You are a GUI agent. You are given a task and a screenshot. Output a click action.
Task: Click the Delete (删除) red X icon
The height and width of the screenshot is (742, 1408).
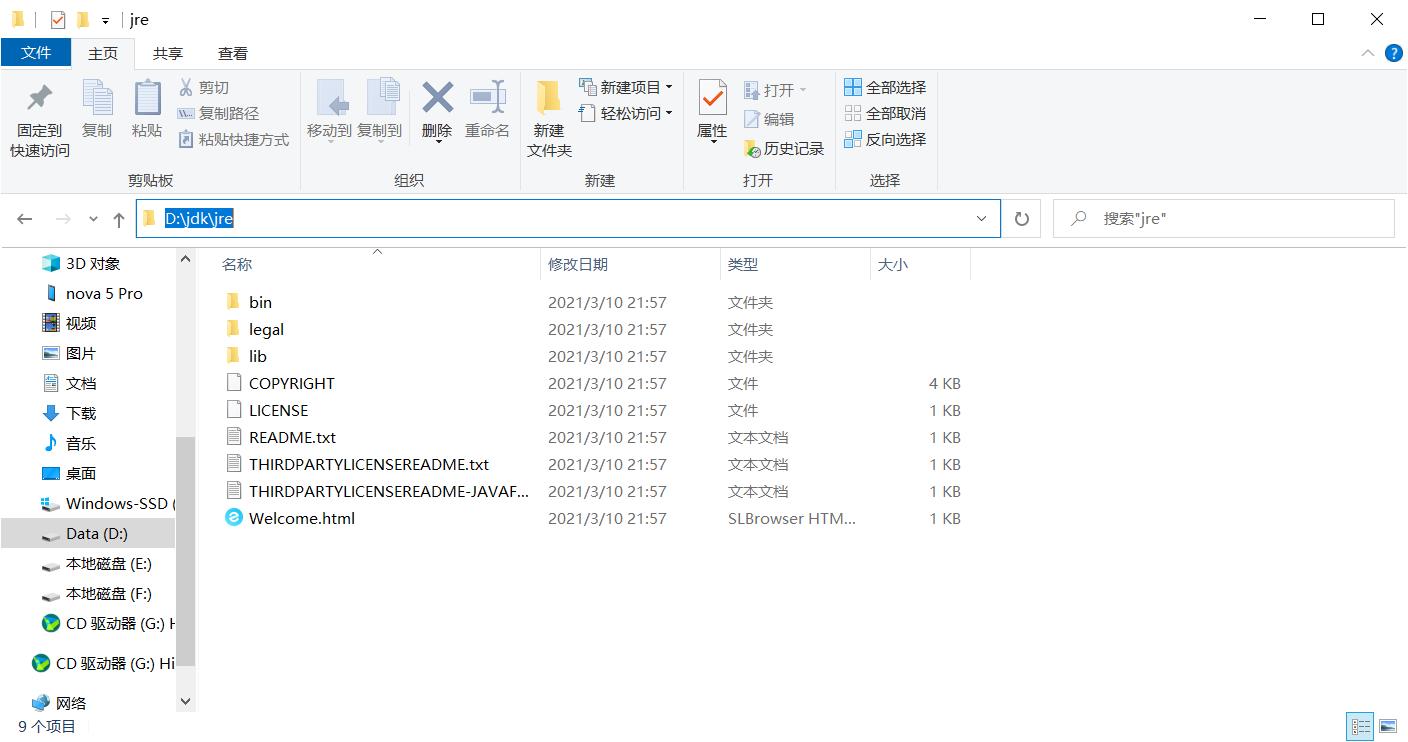coord(437,98)
